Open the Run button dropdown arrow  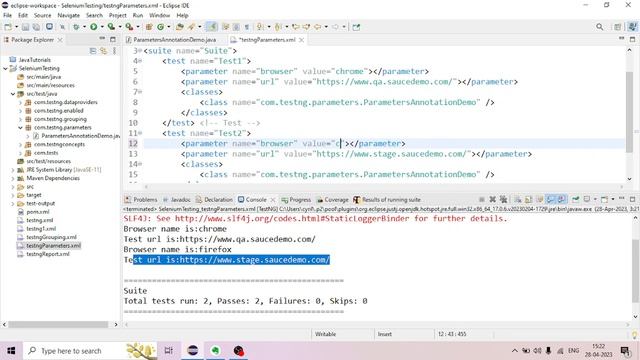(x=102, y=27)
